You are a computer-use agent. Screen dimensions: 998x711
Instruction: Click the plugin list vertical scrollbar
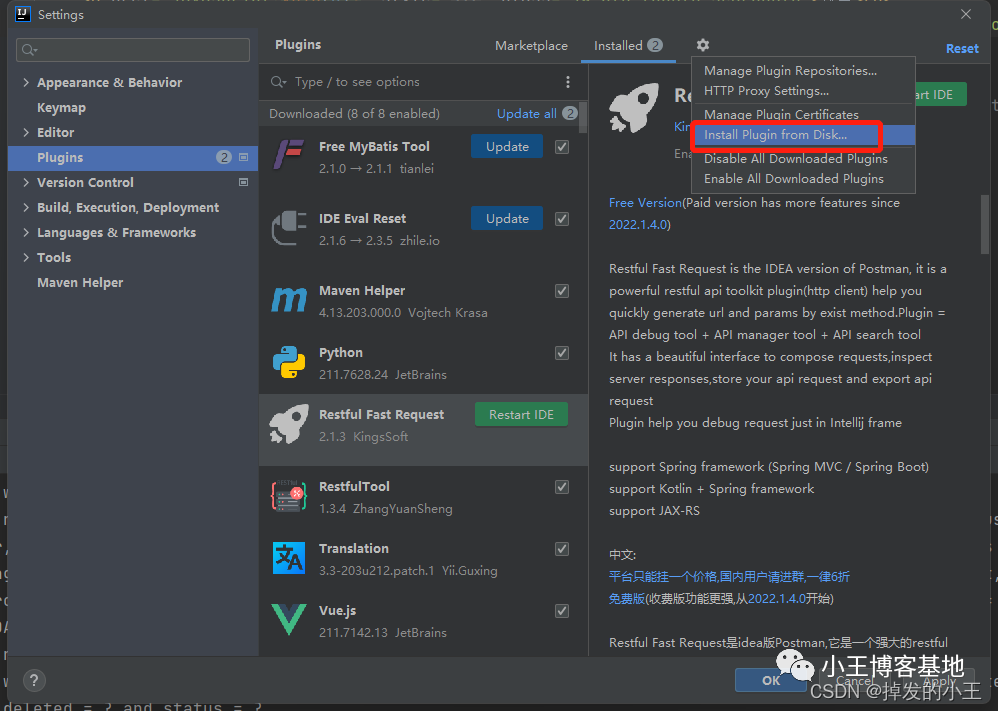pos(583,116)
